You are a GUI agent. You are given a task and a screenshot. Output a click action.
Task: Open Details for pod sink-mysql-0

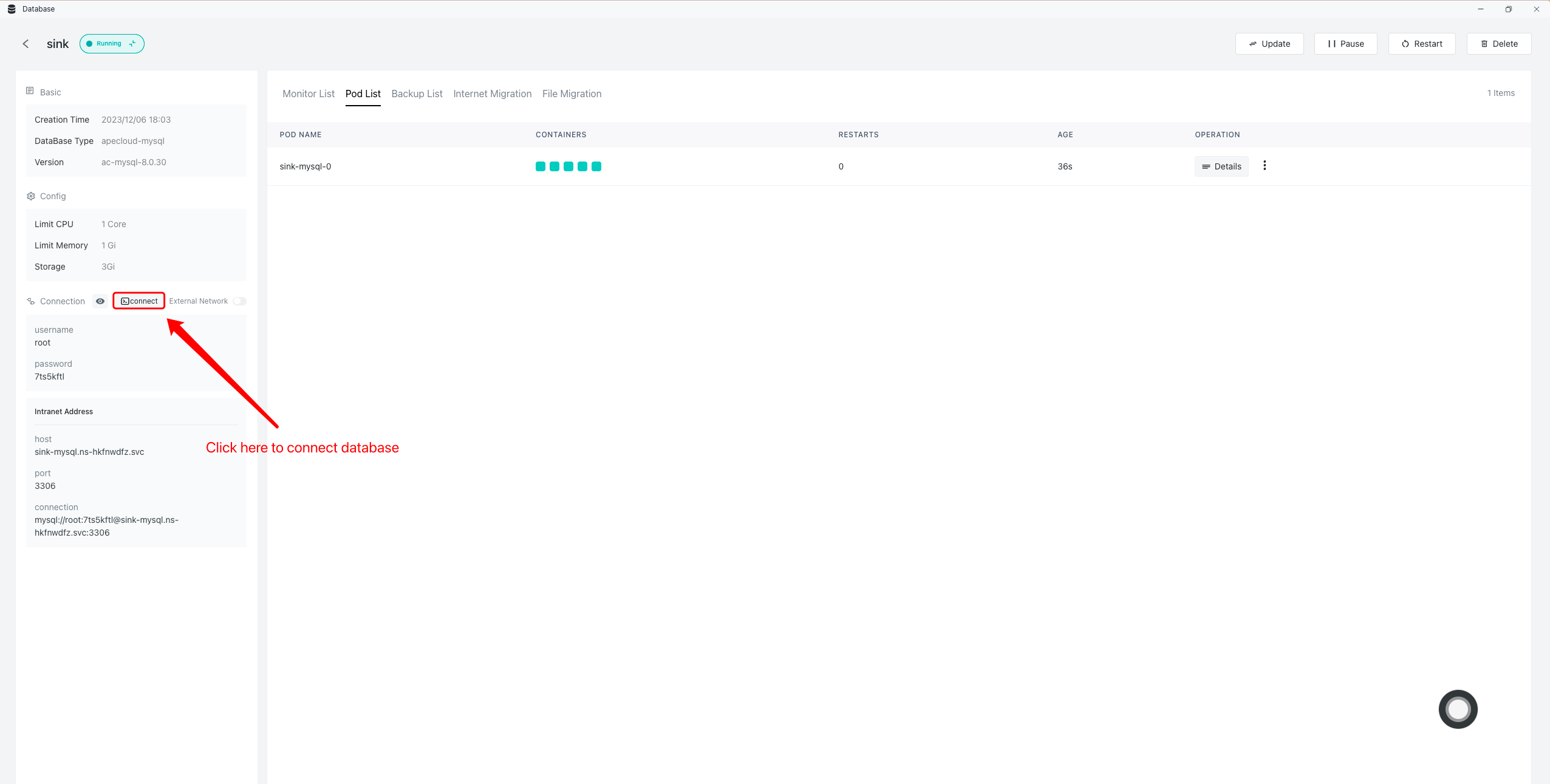click(x=1221, y=166)
